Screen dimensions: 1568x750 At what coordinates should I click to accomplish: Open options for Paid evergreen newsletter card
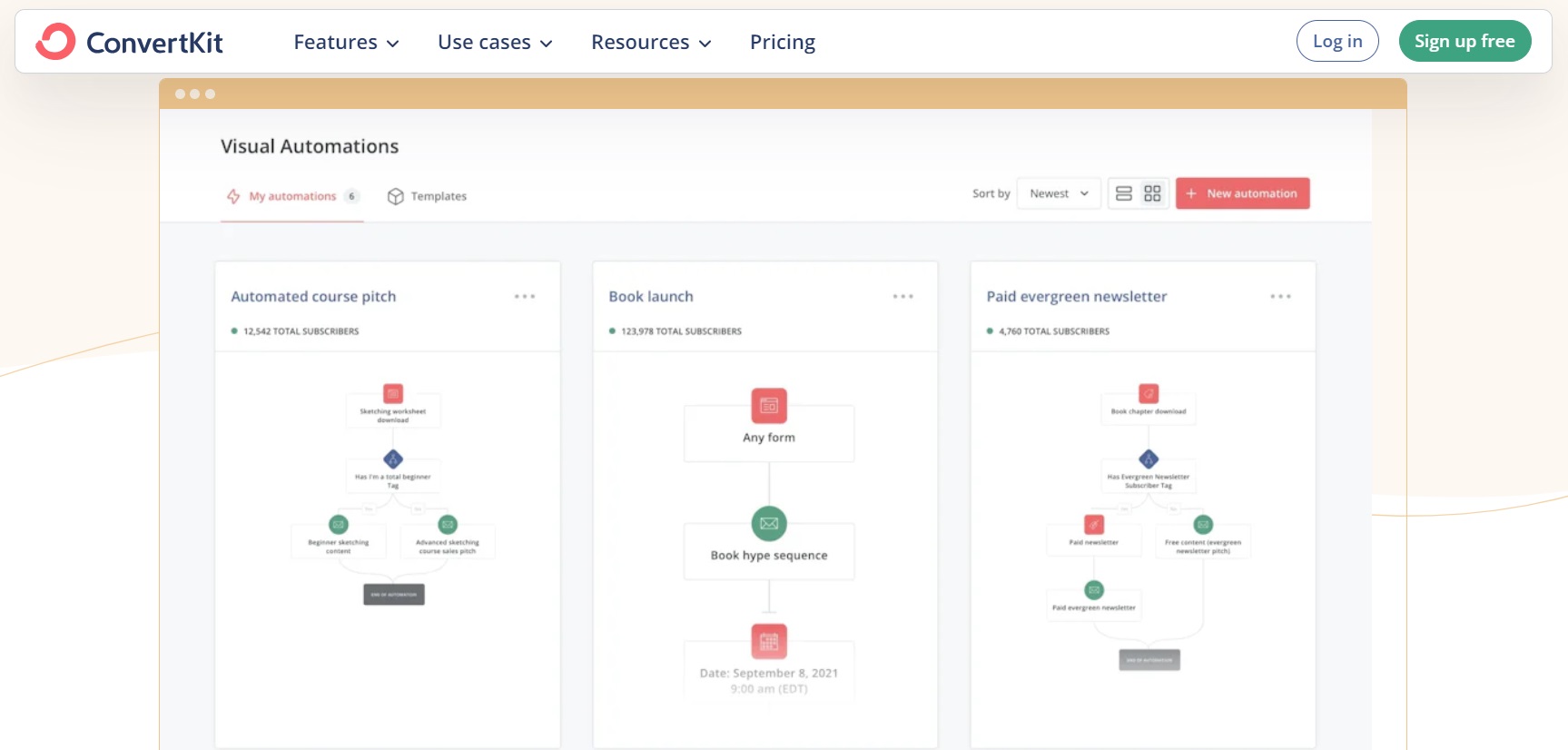point(1280,297)
